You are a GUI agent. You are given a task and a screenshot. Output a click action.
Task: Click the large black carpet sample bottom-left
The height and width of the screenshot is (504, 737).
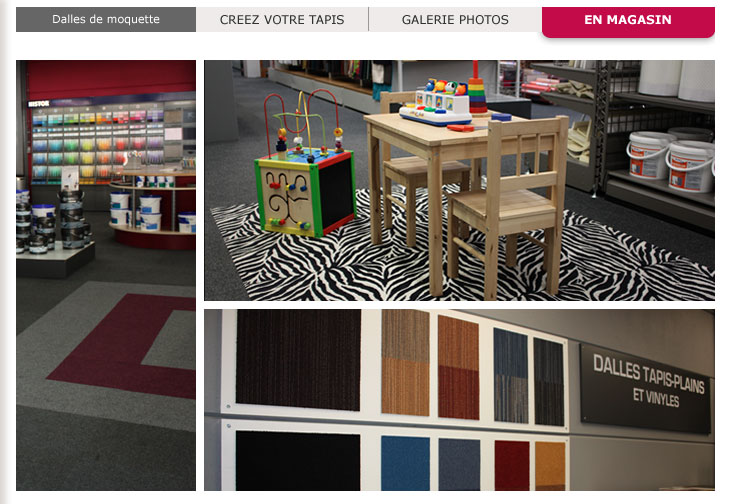298,461
